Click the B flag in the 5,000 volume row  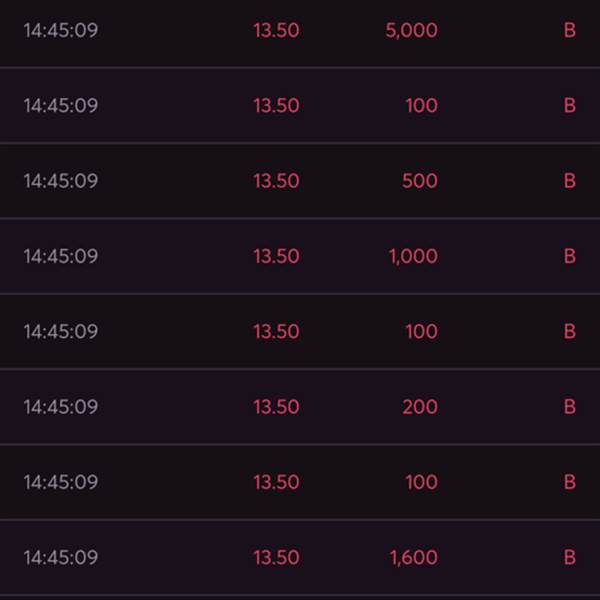tap(569, 30)
